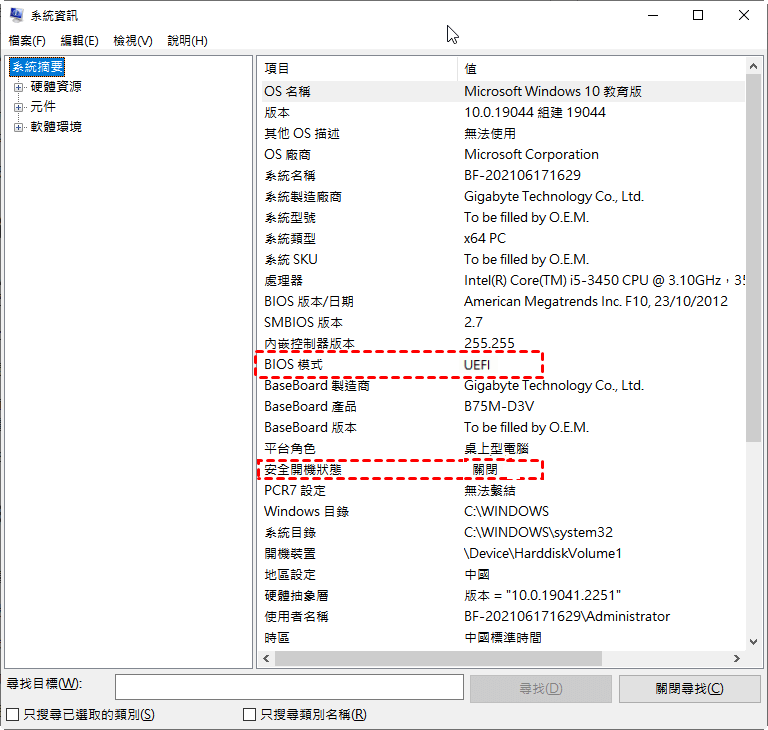Screen dimensions: 768x730
Task: Open the 說明(H) menu
Action: pyautogui.click(x=187, y=41)
